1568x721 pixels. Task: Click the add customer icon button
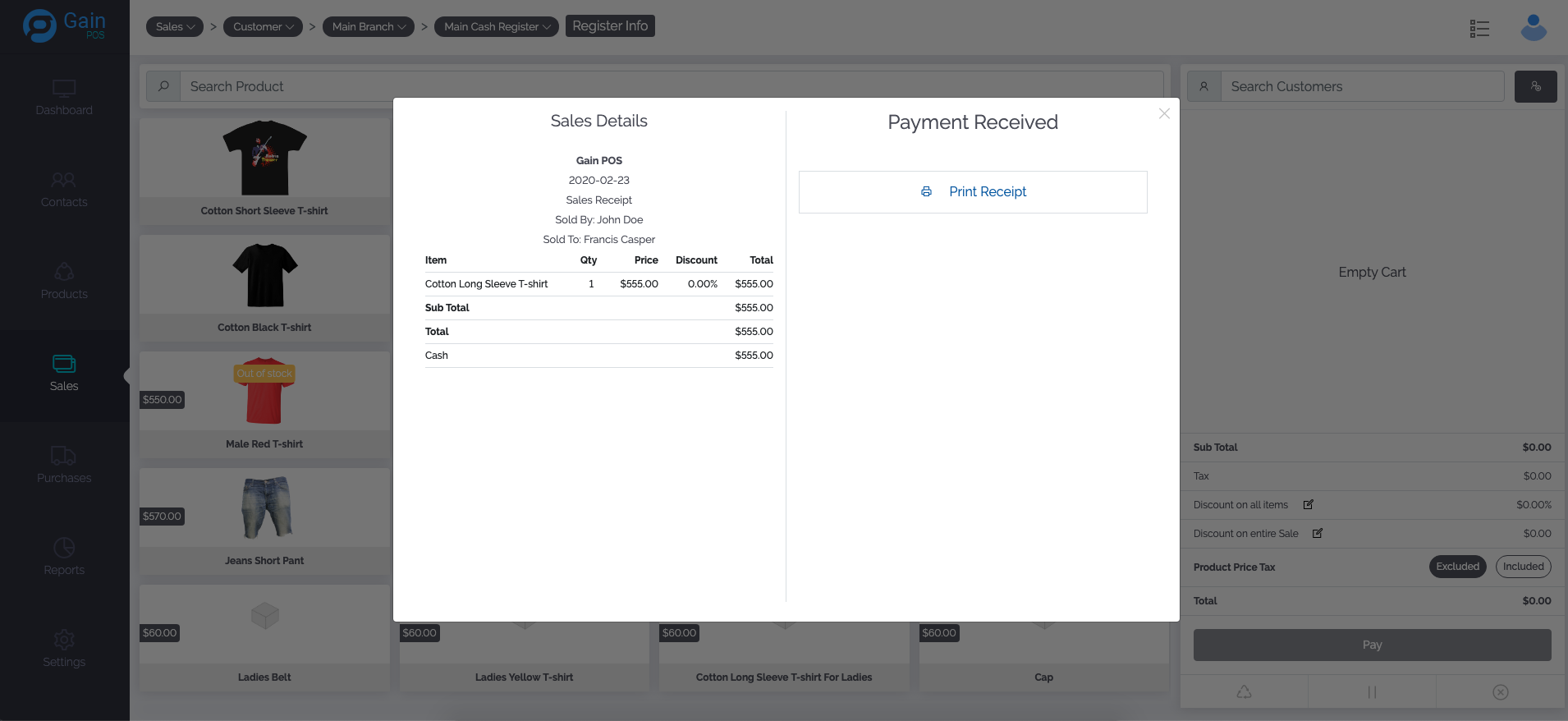point(1535,86)
